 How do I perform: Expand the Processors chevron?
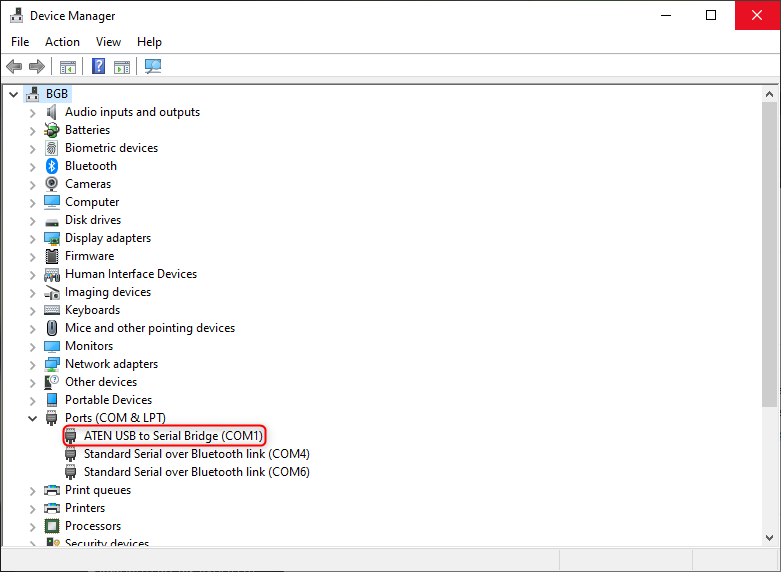coord(32,527)
